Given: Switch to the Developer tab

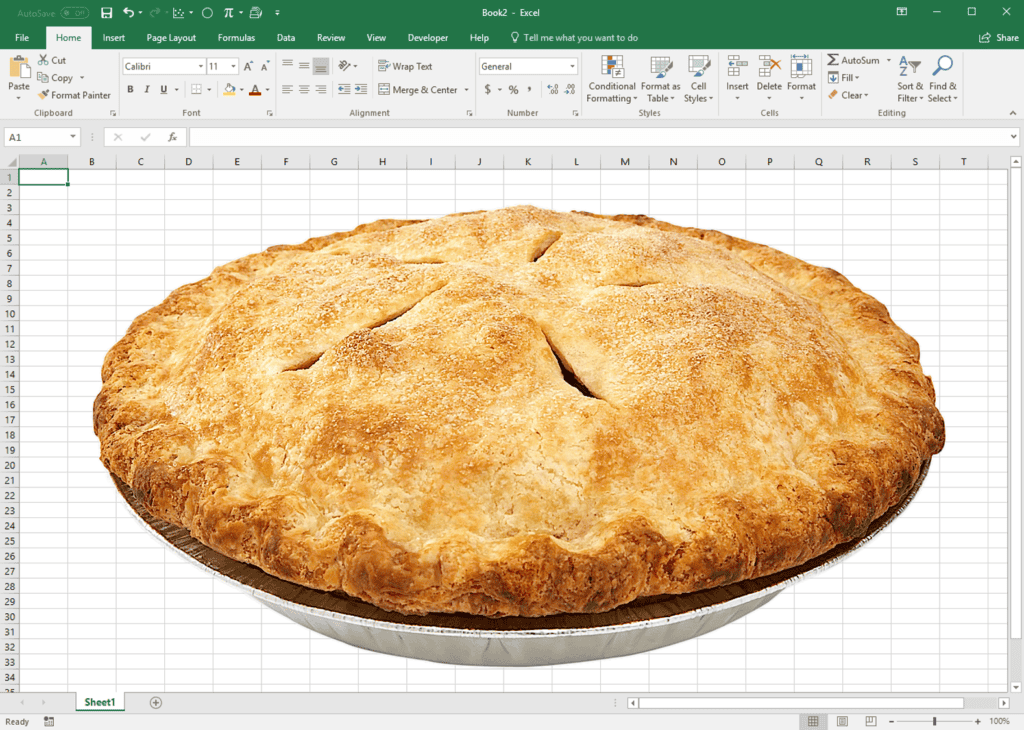Looking at the screenshot, I should click(428, 38).
